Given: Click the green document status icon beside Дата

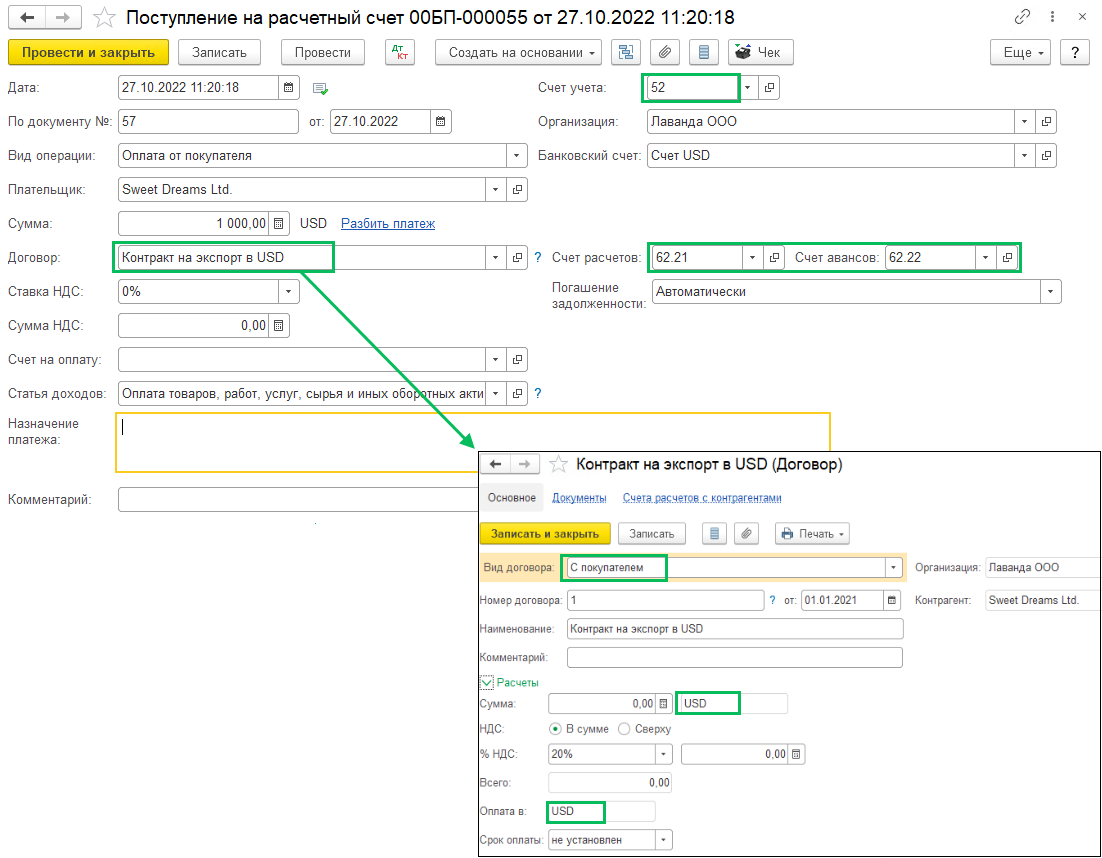Looking at the screenshot, I should click(320, 89).
